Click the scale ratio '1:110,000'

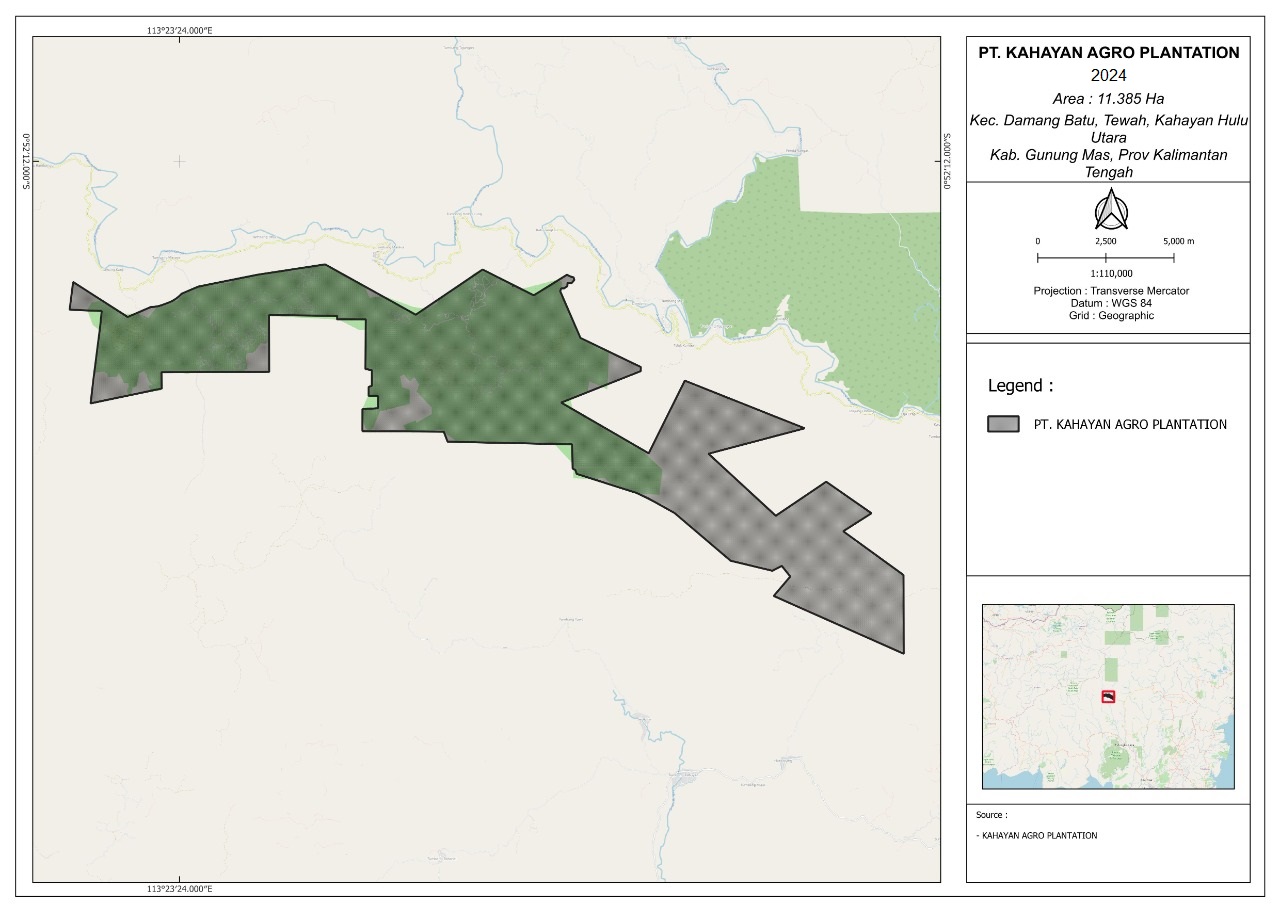[1111, 273]
